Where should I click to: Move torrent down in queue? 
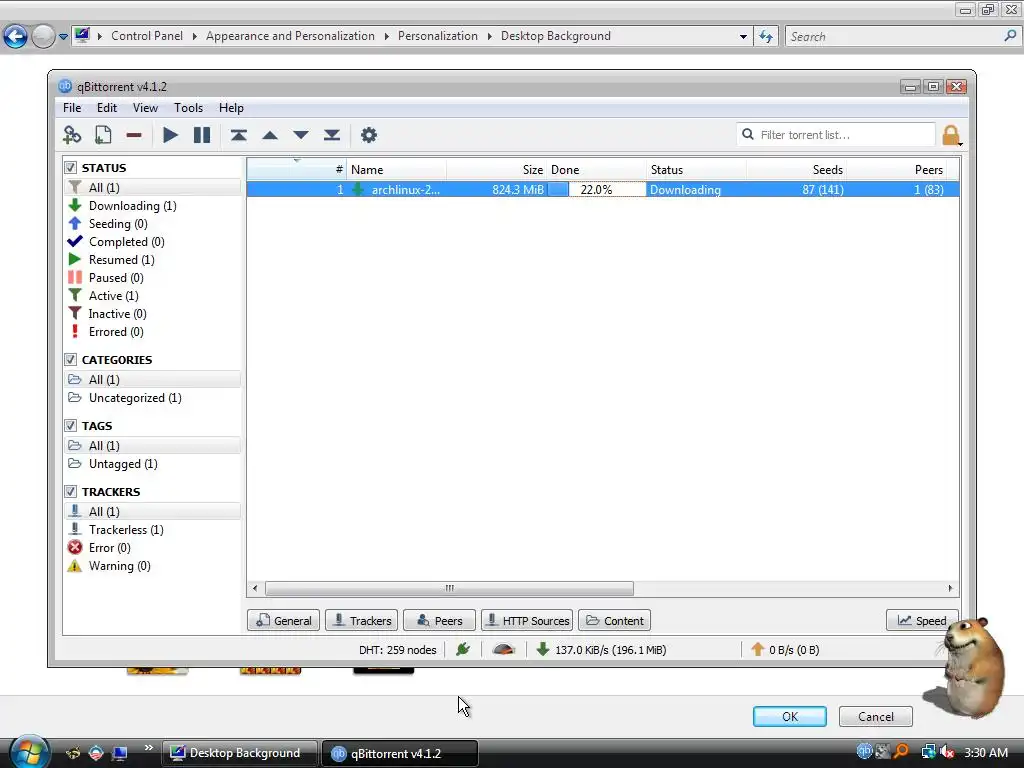(x=300, y=135)
